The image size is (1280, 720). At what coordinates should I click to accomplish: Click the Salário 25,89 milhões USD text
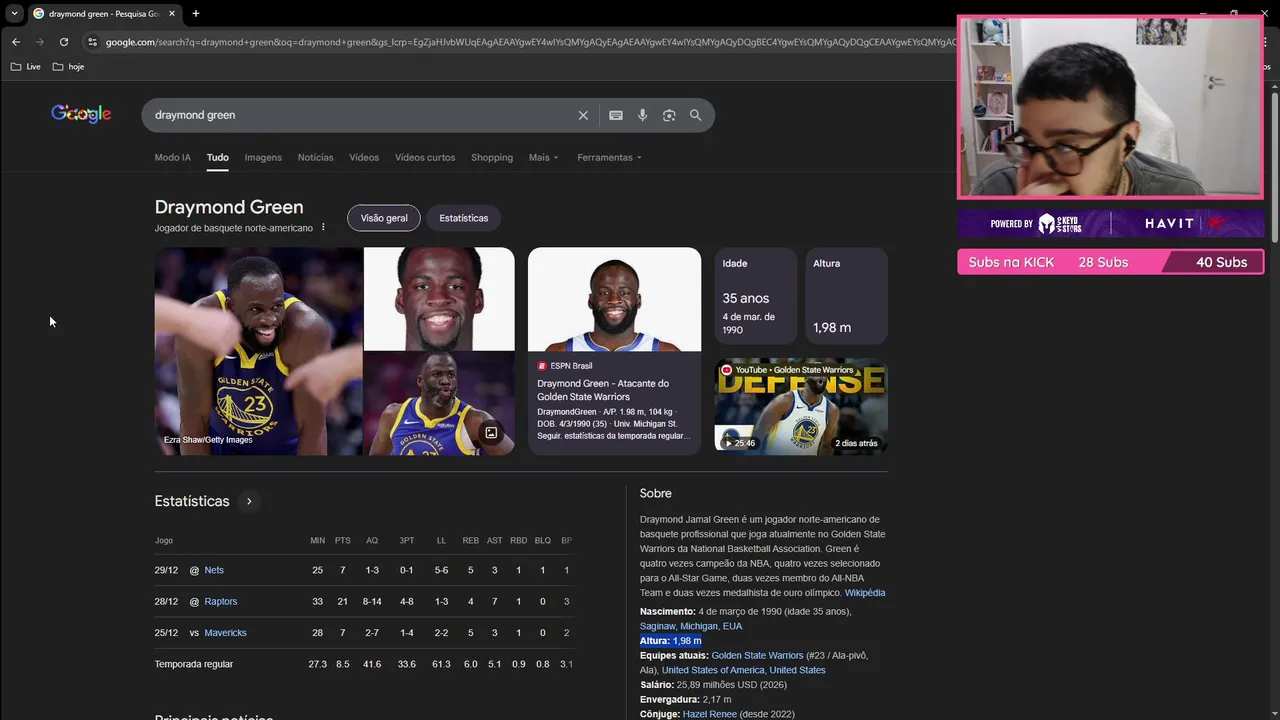(713, 685)
